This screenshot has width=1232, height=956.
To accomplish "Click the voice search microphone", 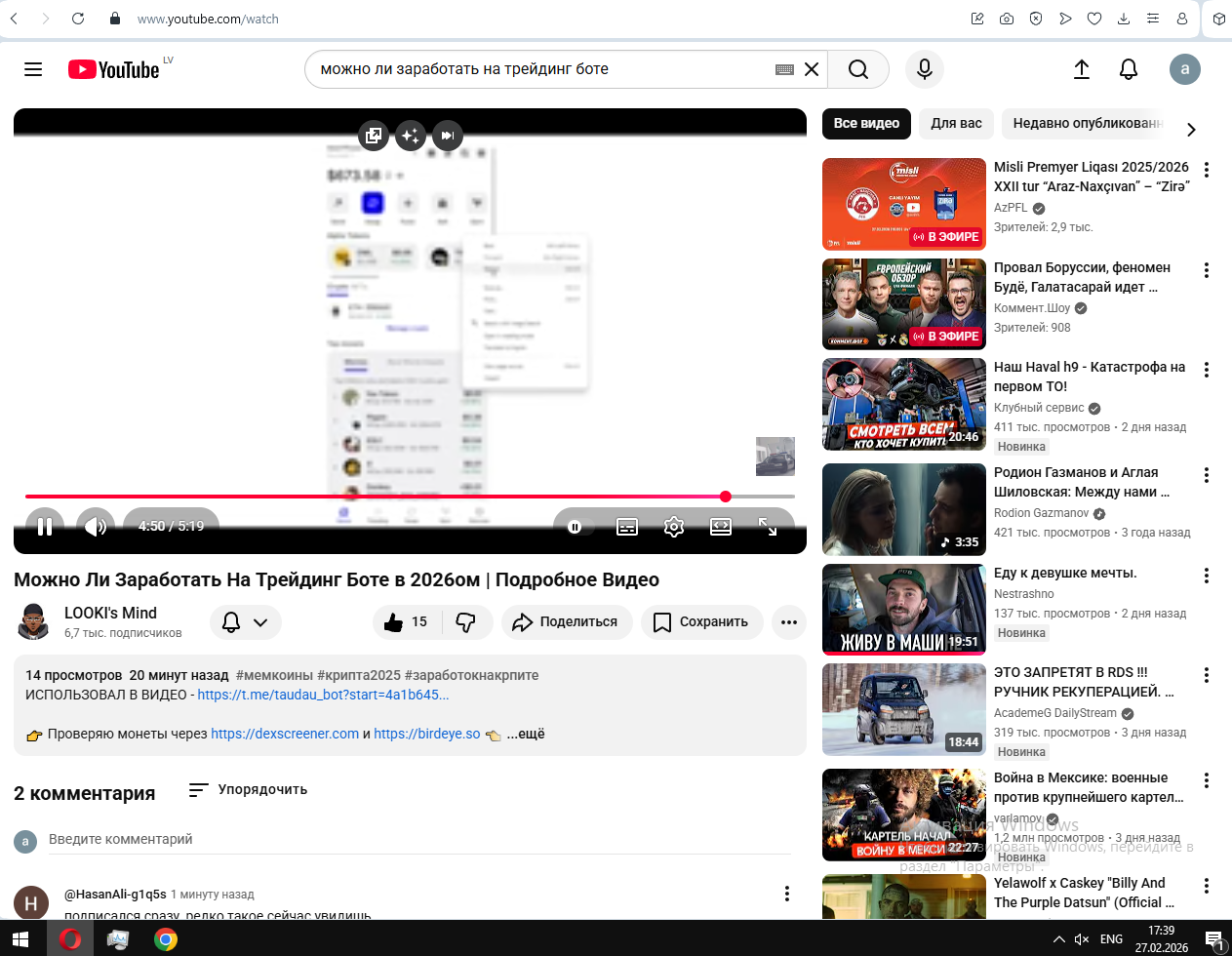I will coord(924,69).
